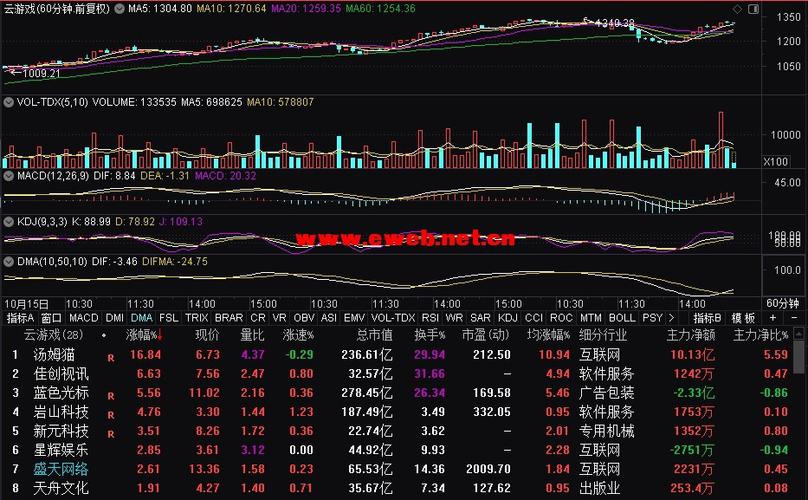Click the minus zoom-out button
This screenshot has width=808, height=500.
click(x=794, y=318)
